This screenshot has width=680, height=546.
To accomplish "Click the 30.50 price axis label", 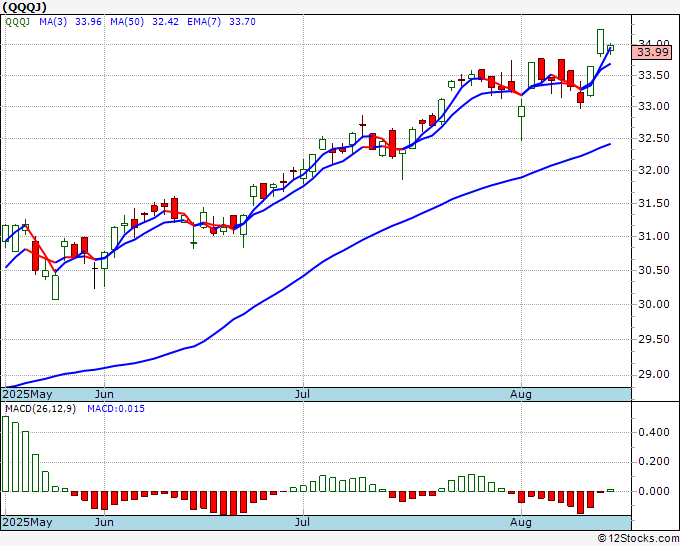I will [x=654, y=270].
